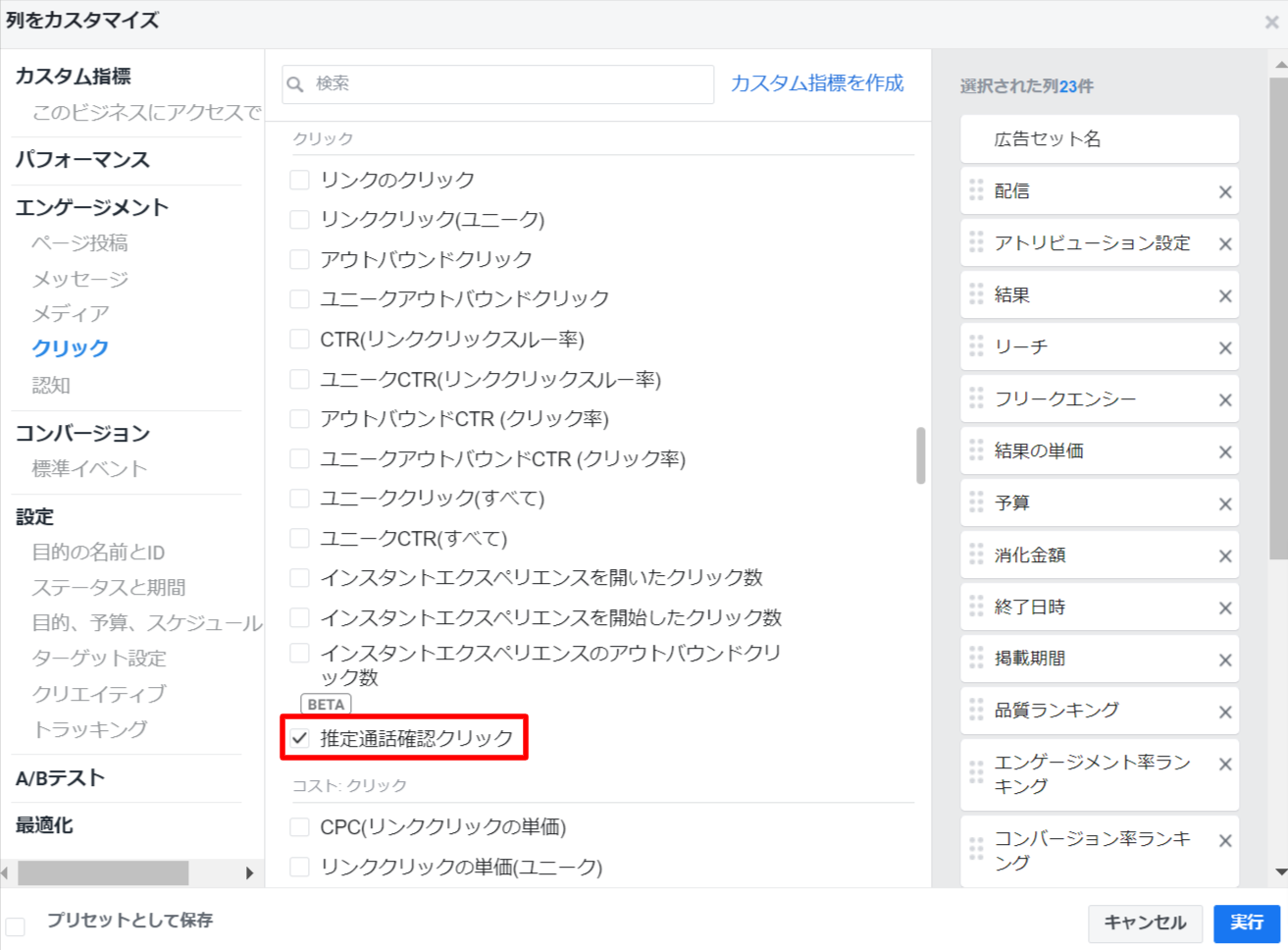Screen dimensions: 1288x950
Task: Remove 品質ランキング column with X icon
Action: 1224,712
